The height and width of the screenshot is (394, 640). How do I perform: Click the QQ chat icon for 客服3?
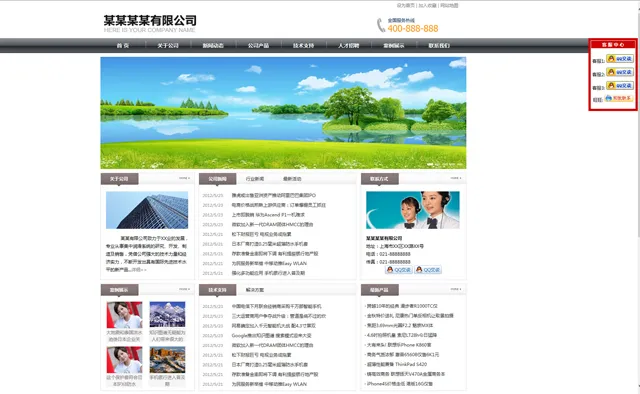coord(620,85)
